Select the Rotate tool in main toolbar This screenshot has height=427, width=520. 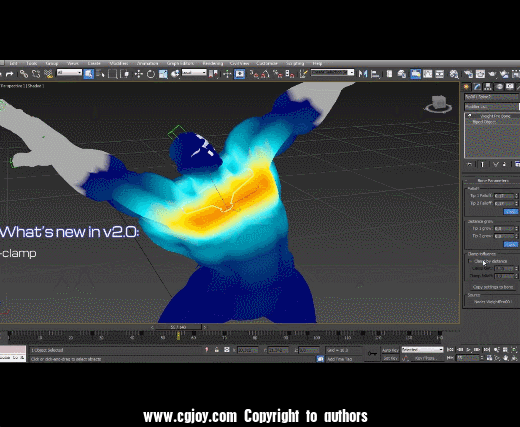pos(151,74)
